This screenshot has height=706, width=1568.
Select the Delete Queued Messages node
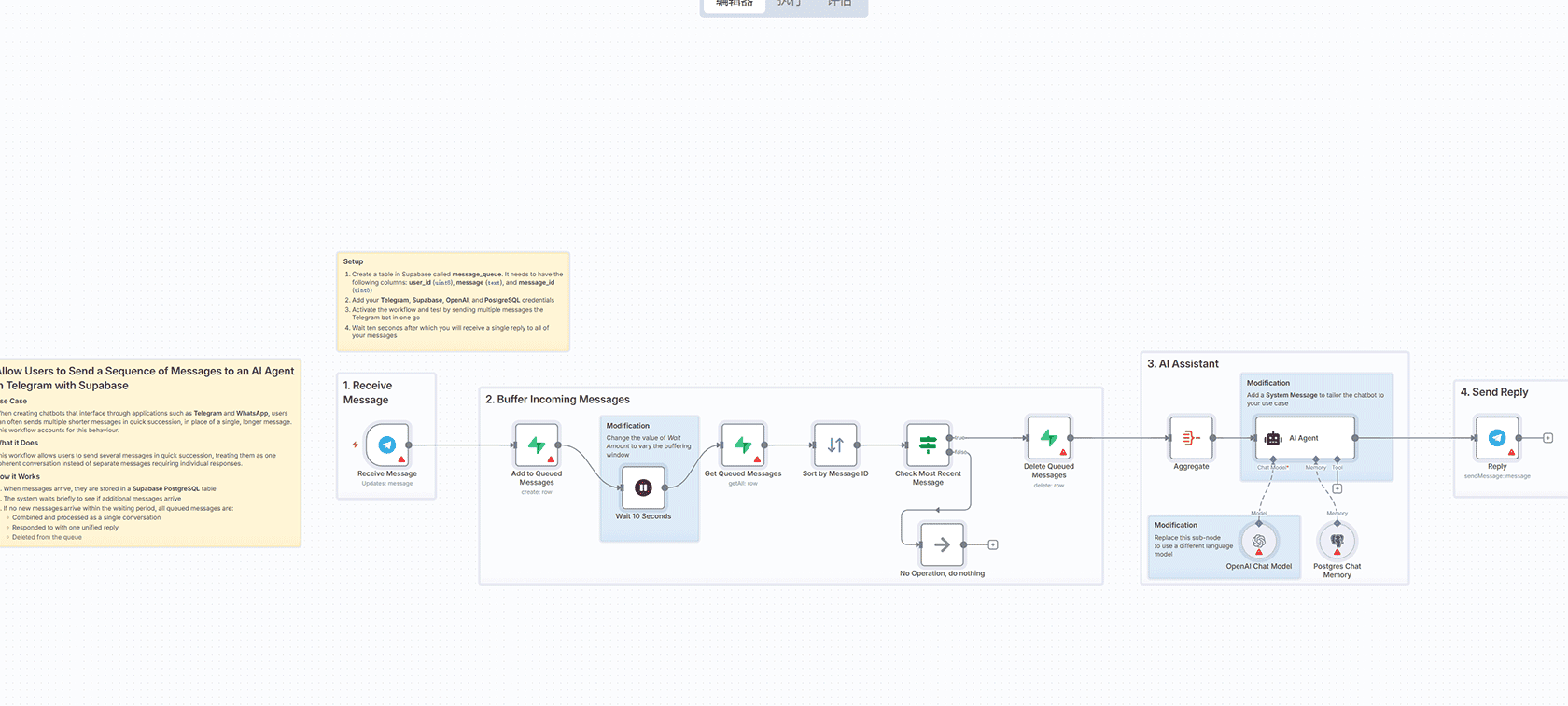[1048, 437]
